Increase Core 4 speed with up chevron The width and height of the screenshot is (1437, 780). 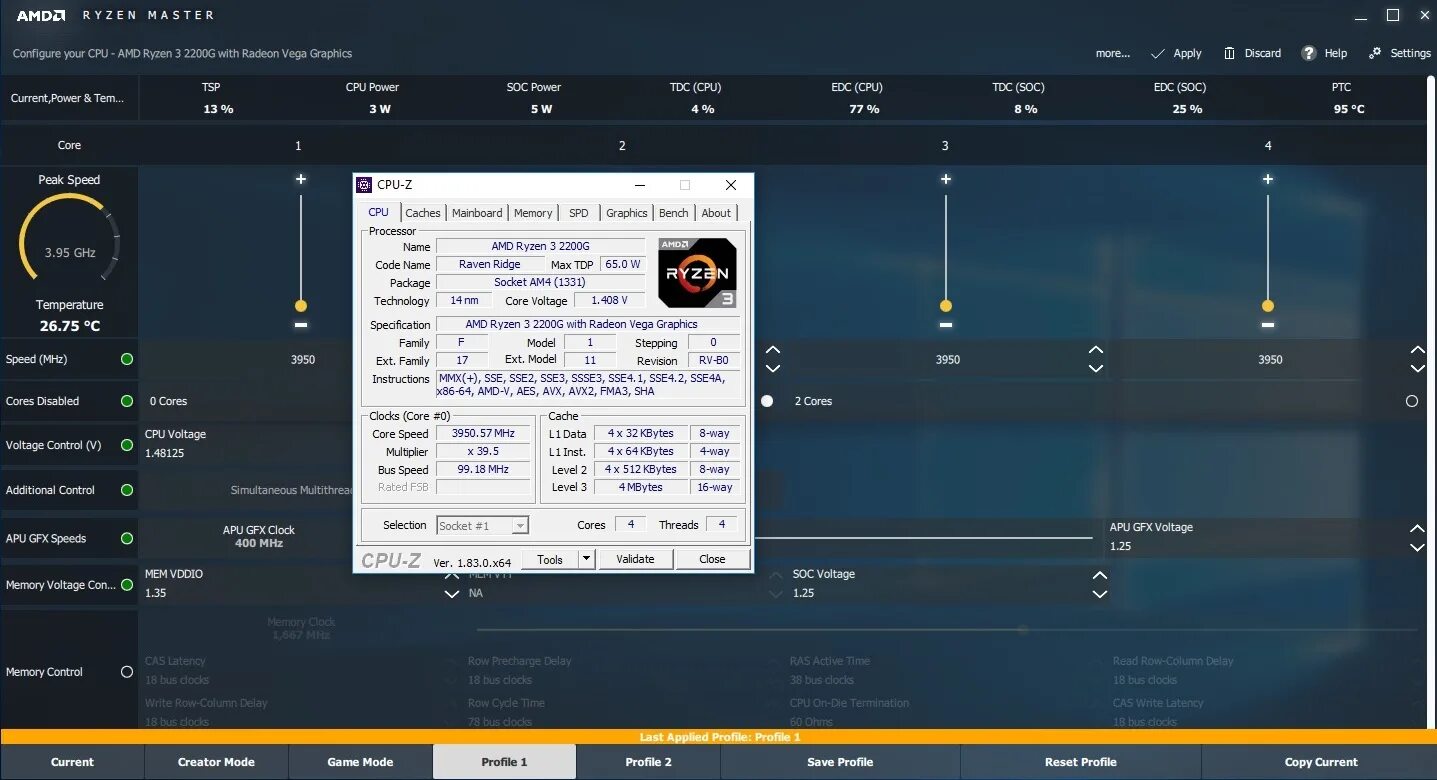point(1418,351)
